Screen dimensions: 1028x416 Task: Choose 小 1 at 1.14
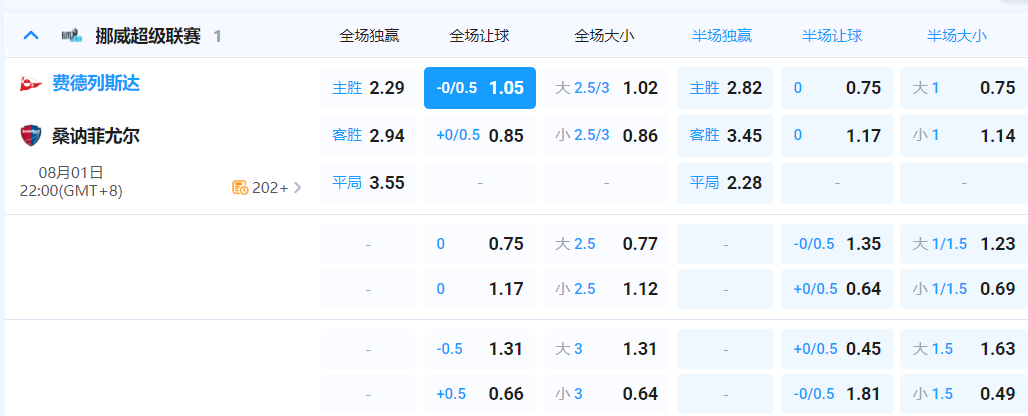coord(963,136)
